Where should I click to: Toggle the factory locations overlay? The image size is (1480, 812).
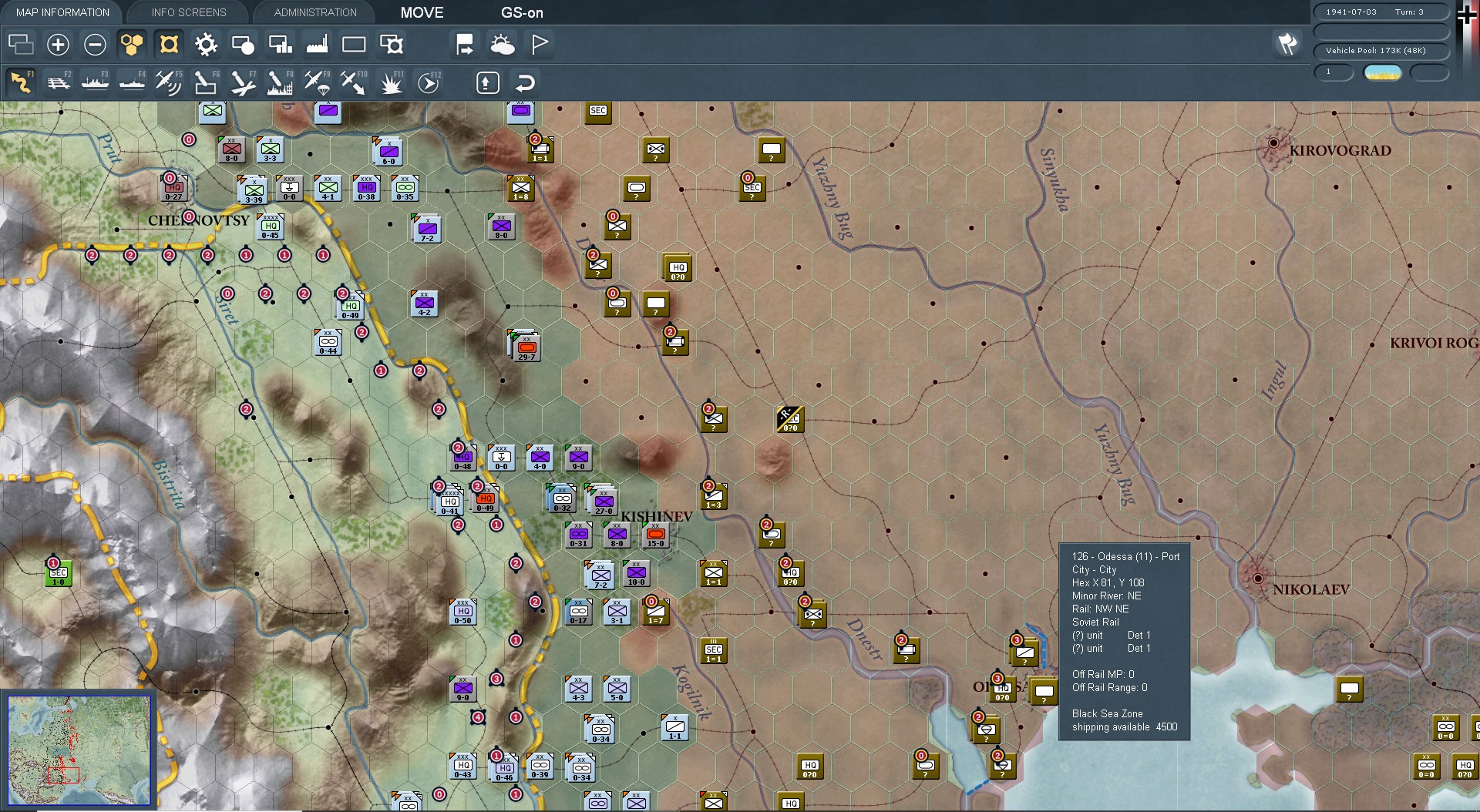point(317,45)
